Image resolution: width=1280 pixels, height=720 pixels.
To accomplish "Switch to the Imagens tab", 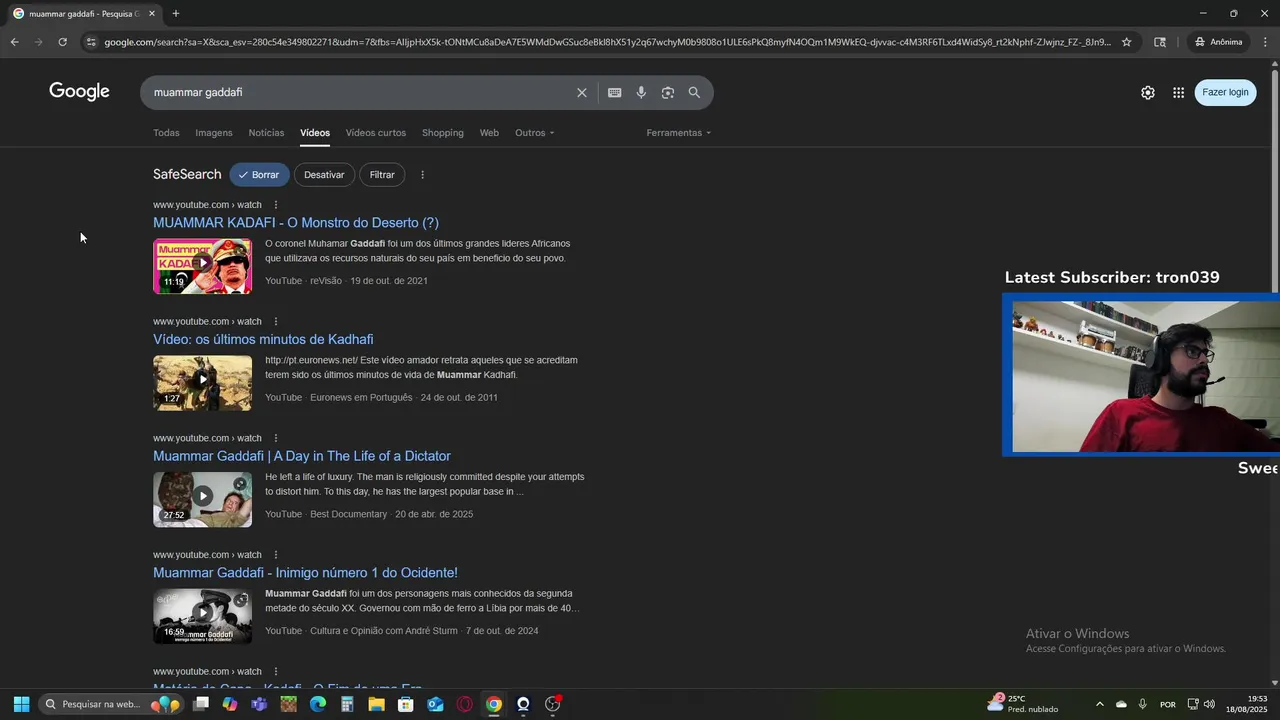I will (x=214, y=133).
